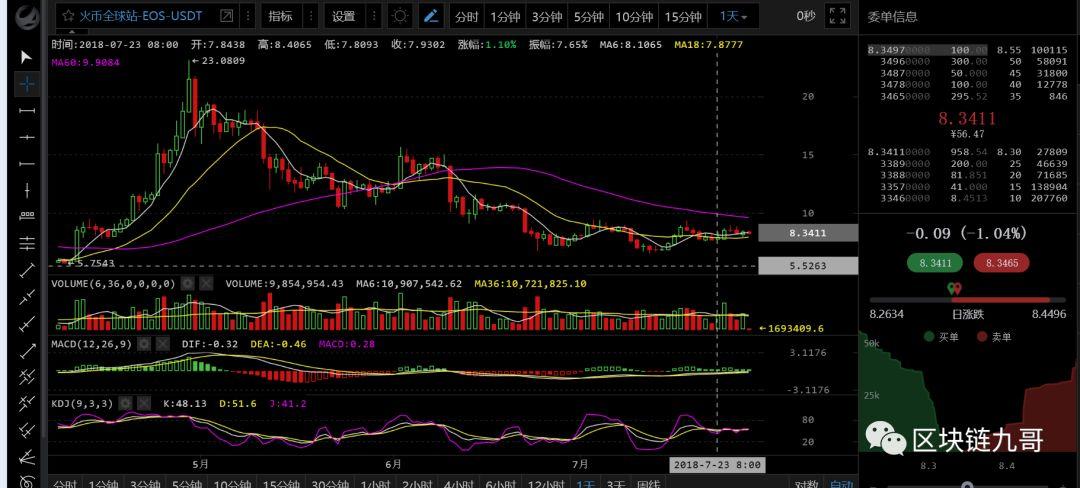Click the VOLUME(6,36,0,0,0,0) label
Viewport: 1080px width, 488px height.
[113, 284]
